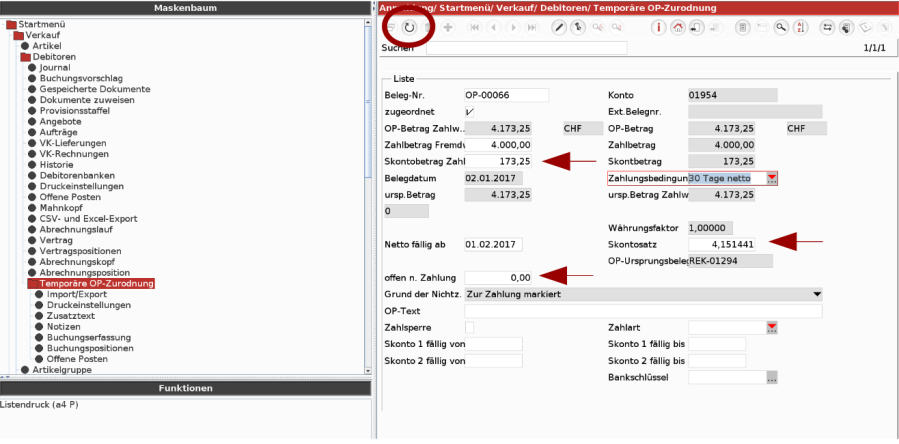This screenshot has height=444, width=899.
Task: Click the Bankschlüssel lookup button
Action: [771, 378]
